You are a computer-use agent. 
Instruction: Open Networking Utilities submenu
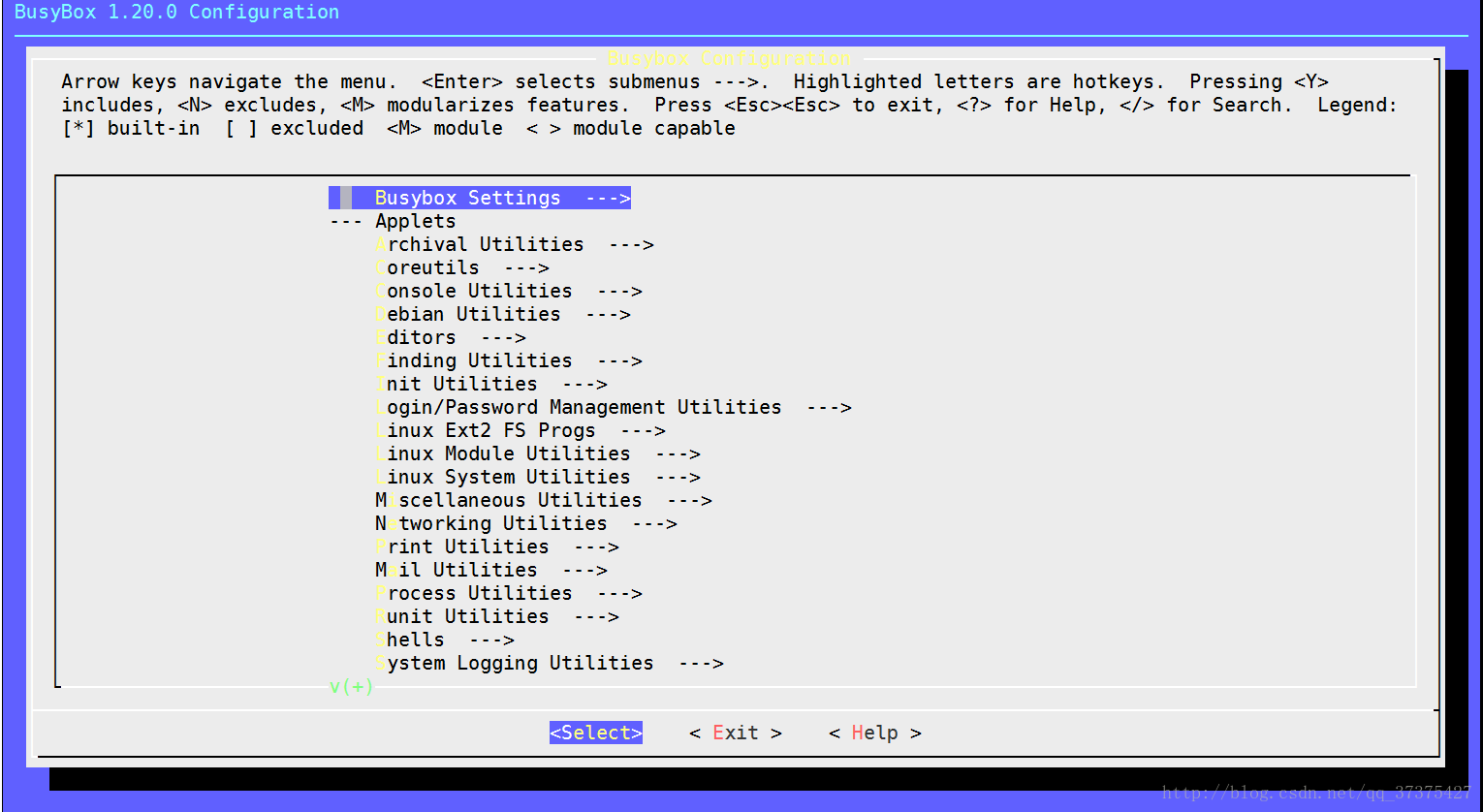coord(526,523)
